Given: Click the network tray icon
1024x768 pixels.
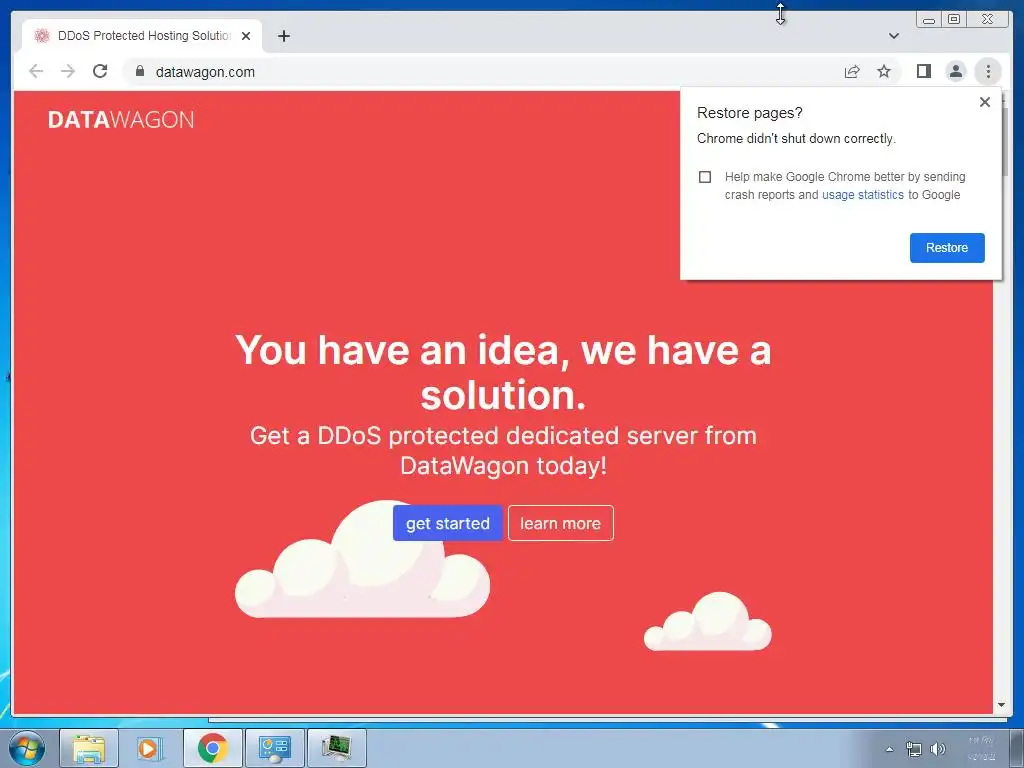Looking at the screenshot, I should click(x=914, y=749).
